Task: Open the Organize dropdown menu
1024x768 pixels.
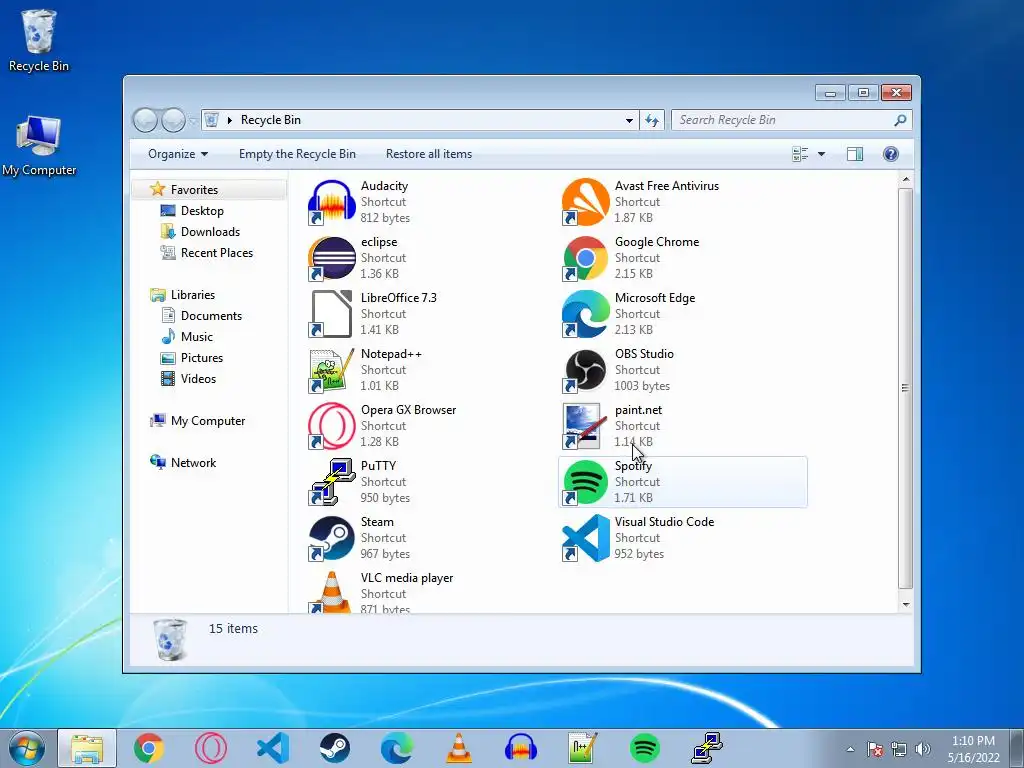Action: tap(178, 154)
